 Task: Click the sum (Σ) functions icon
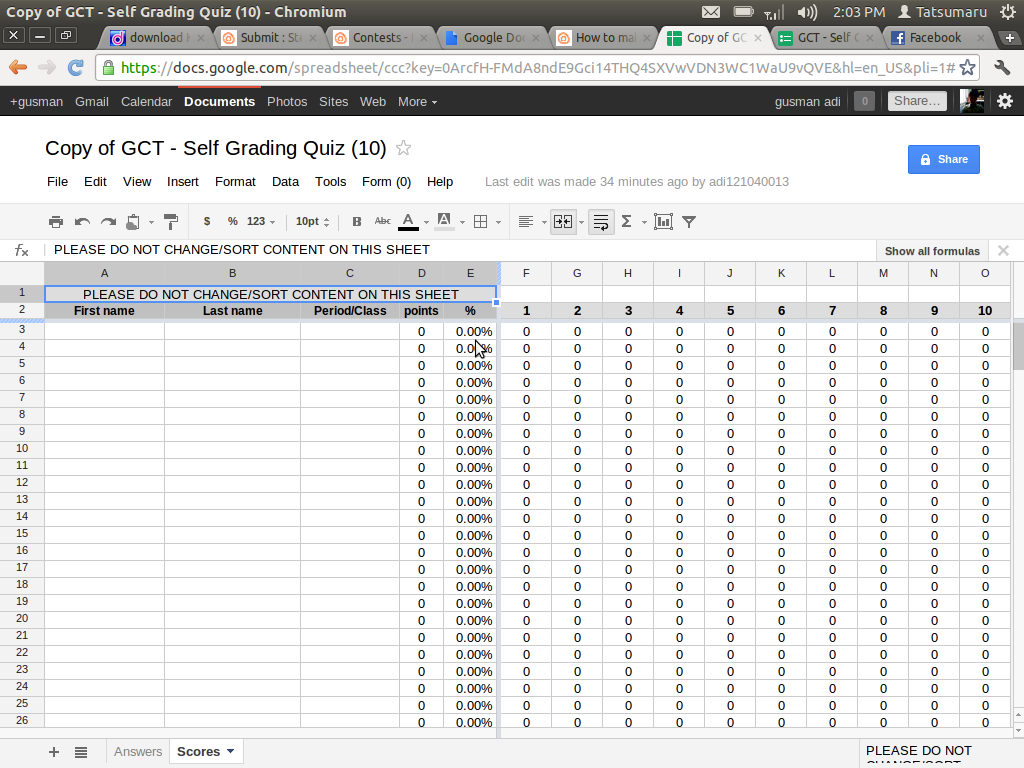(625, 221)
